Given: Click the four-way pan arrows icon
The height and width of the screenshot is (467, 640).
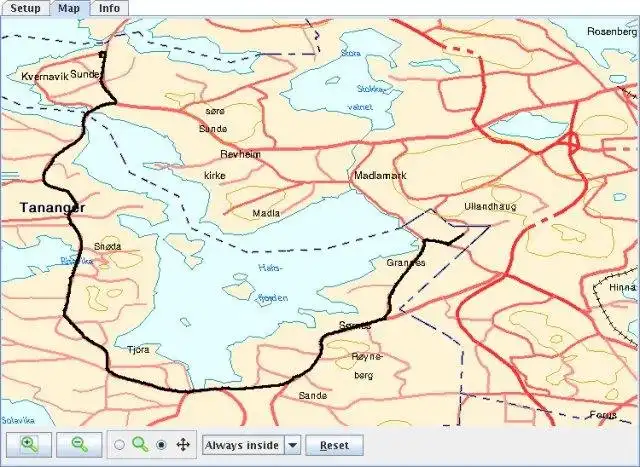Looking at the screenshot, I should pos(183,445).
